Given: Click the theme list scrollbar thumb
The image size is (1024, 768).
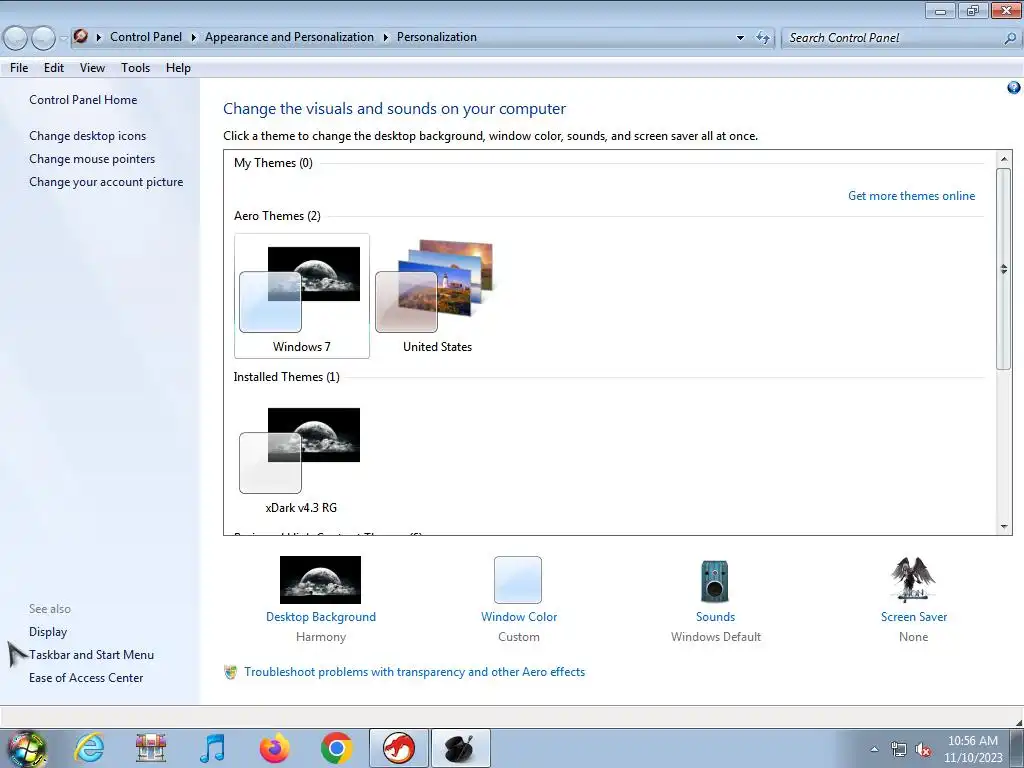Looking at the screenshot, I should point(1004,268).
